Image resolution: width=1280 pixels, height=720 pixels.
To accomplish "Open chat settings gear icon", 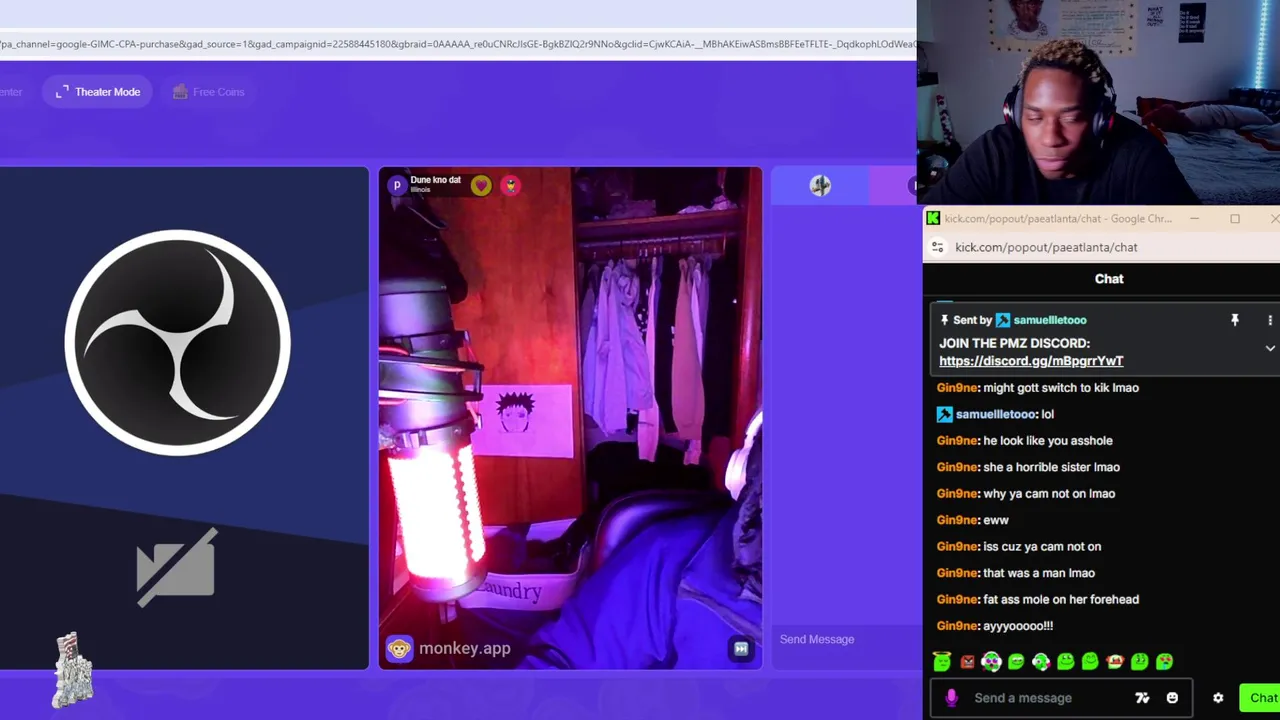I will pos(1218,698).
